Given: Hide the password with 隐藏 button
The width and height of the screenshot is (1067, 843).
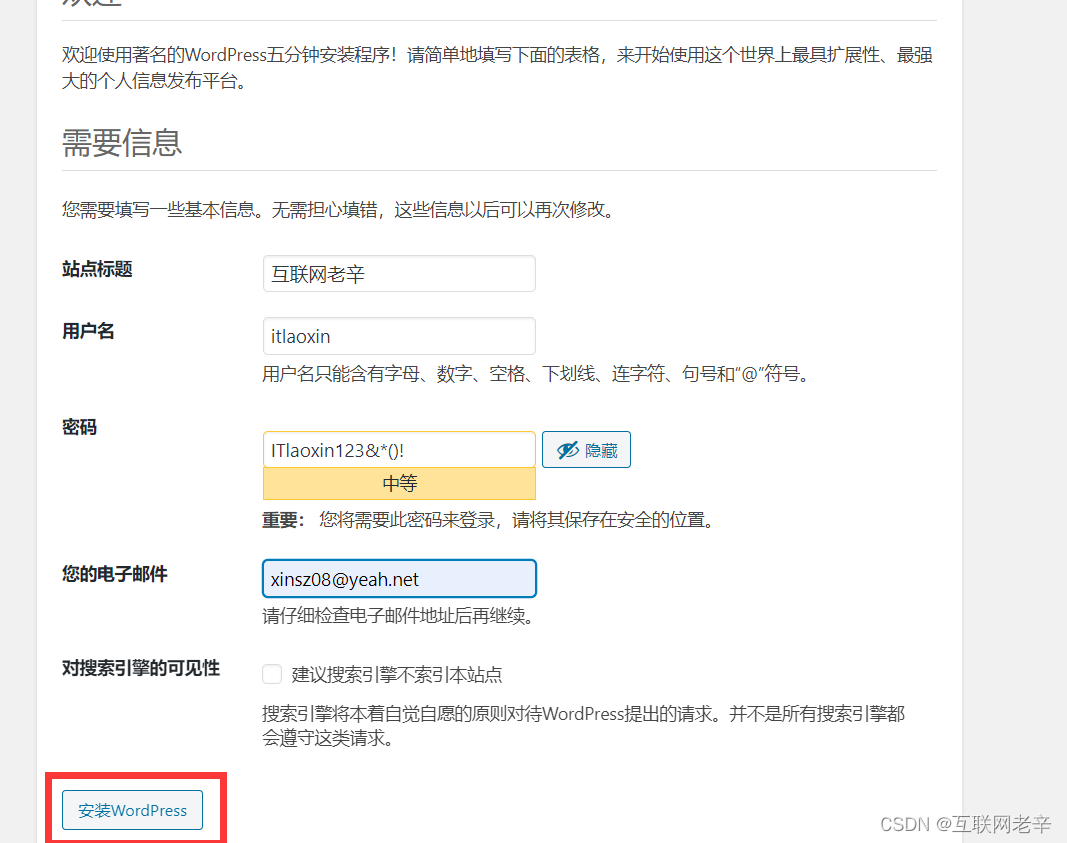Looking at the screenshot, I should [x=586, y=450].
